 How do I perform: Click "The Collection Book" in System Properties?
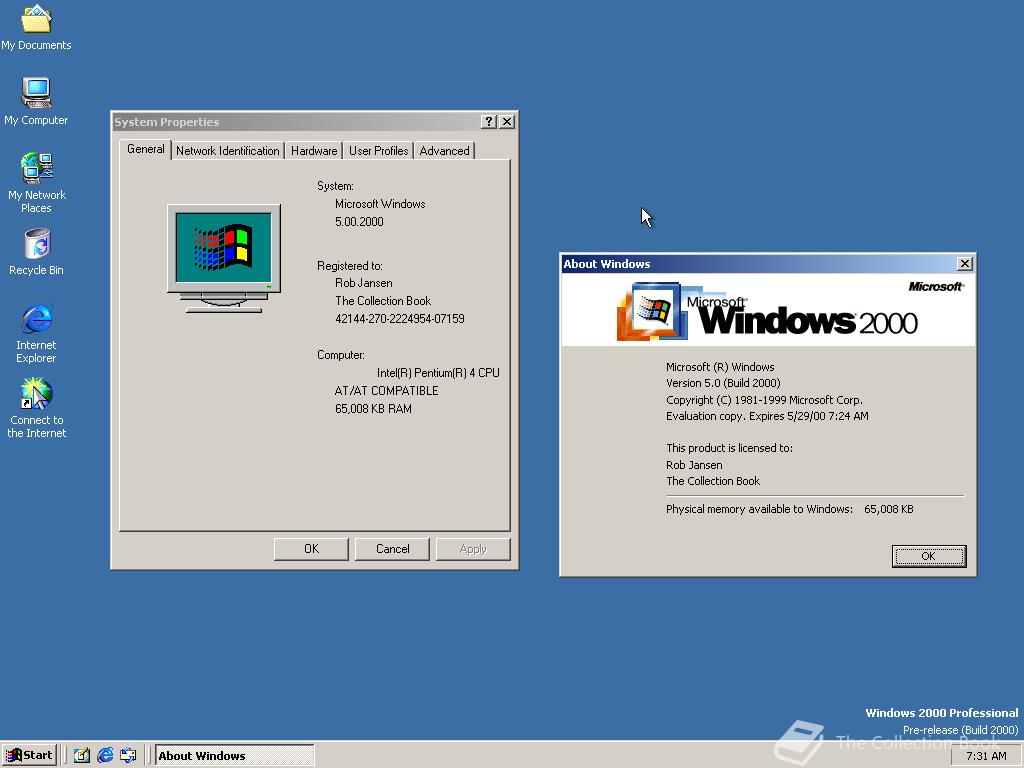[x=383, y=301]
